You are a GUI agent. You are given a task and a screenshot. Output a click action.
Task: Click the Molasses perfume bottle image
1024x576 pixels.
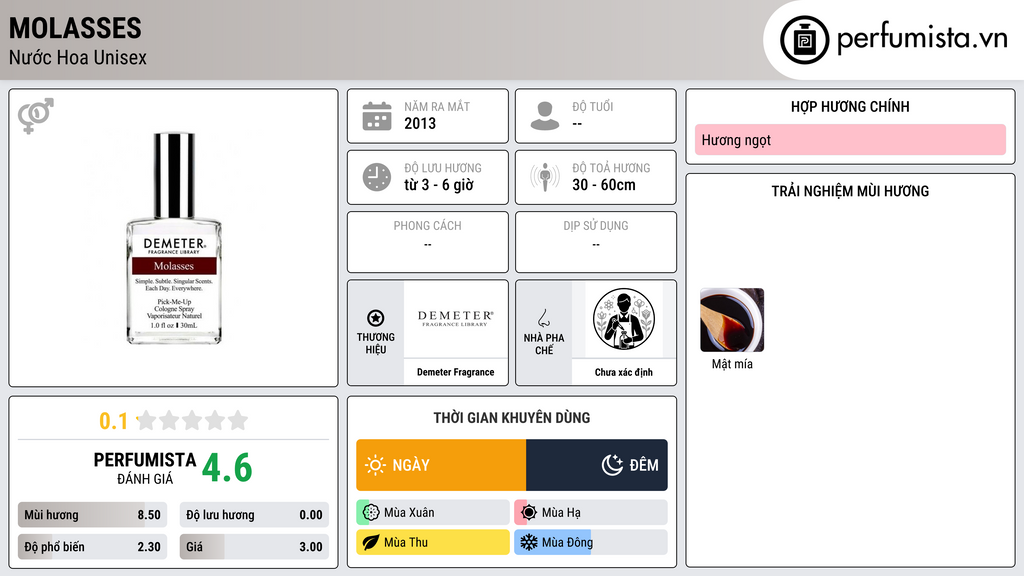(x=174, y=238)
